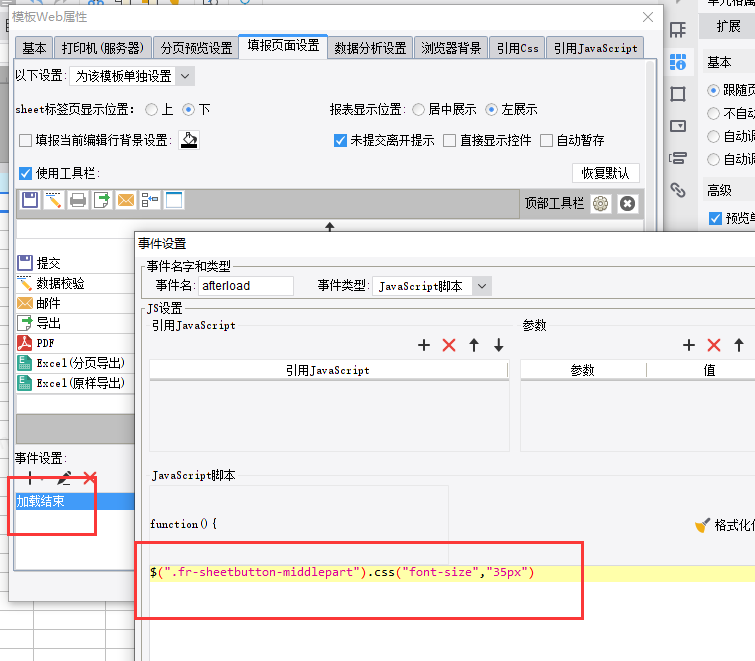The height and width of the screenshot is (661, 755).
Task: Select PDF in the button list
Action: point(75,343)
